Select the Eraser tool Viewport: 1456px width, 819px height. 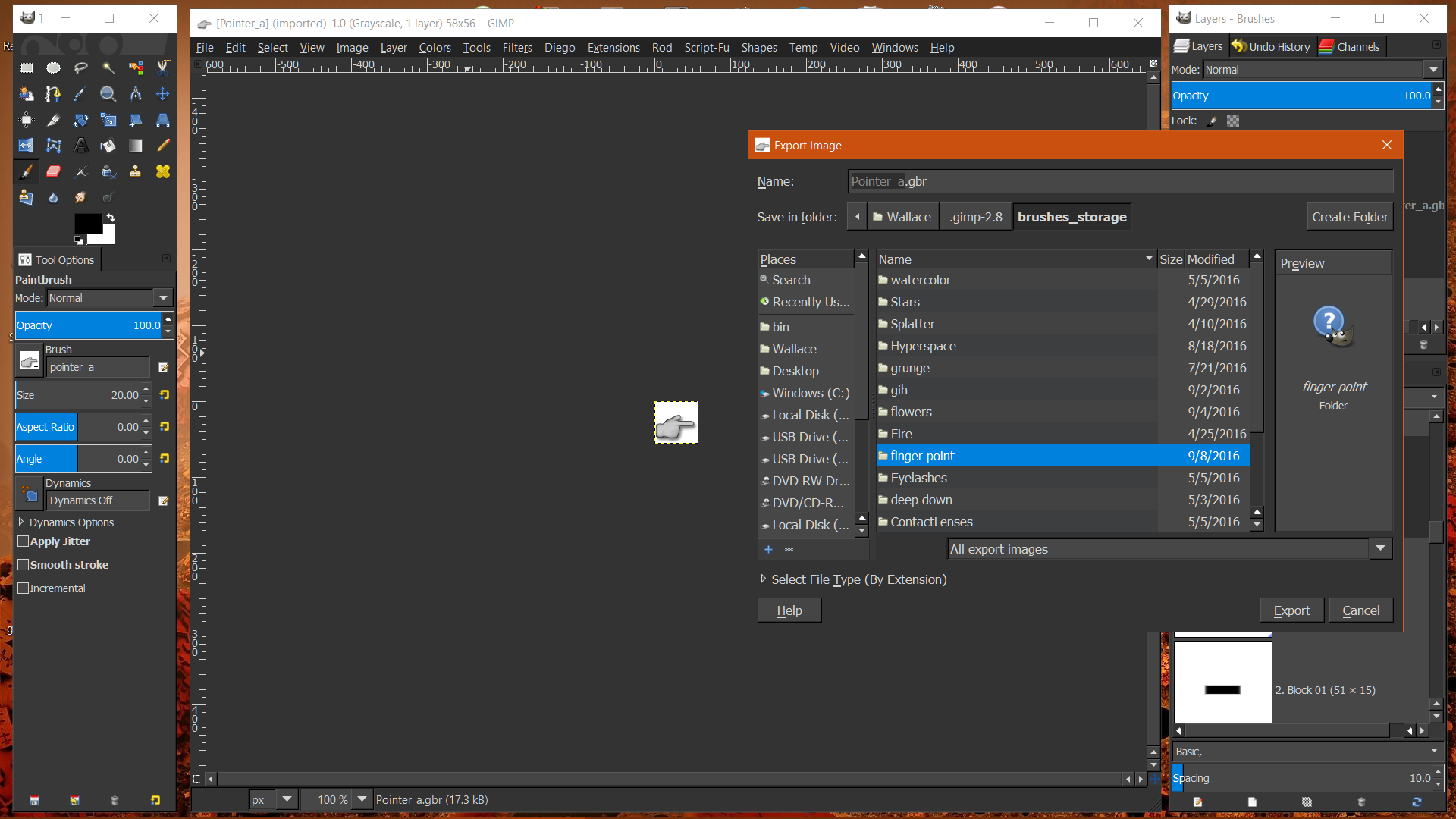point(53,171)
